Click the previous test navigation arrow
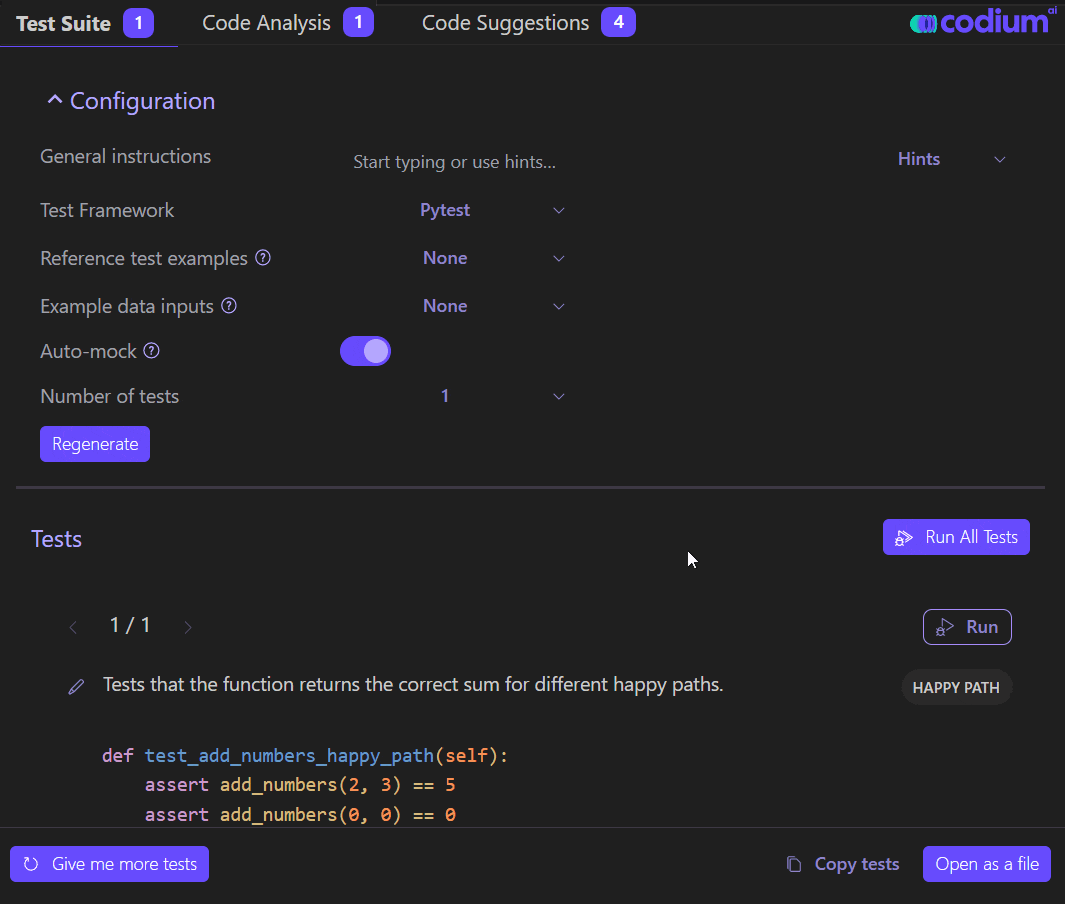This screenshot has height=904, width=1065. [73, 627]
